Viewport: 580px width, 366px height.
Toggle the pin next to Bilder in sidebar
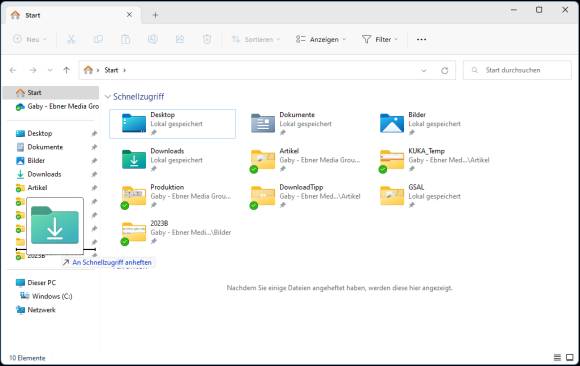click(x=94, y=161)
